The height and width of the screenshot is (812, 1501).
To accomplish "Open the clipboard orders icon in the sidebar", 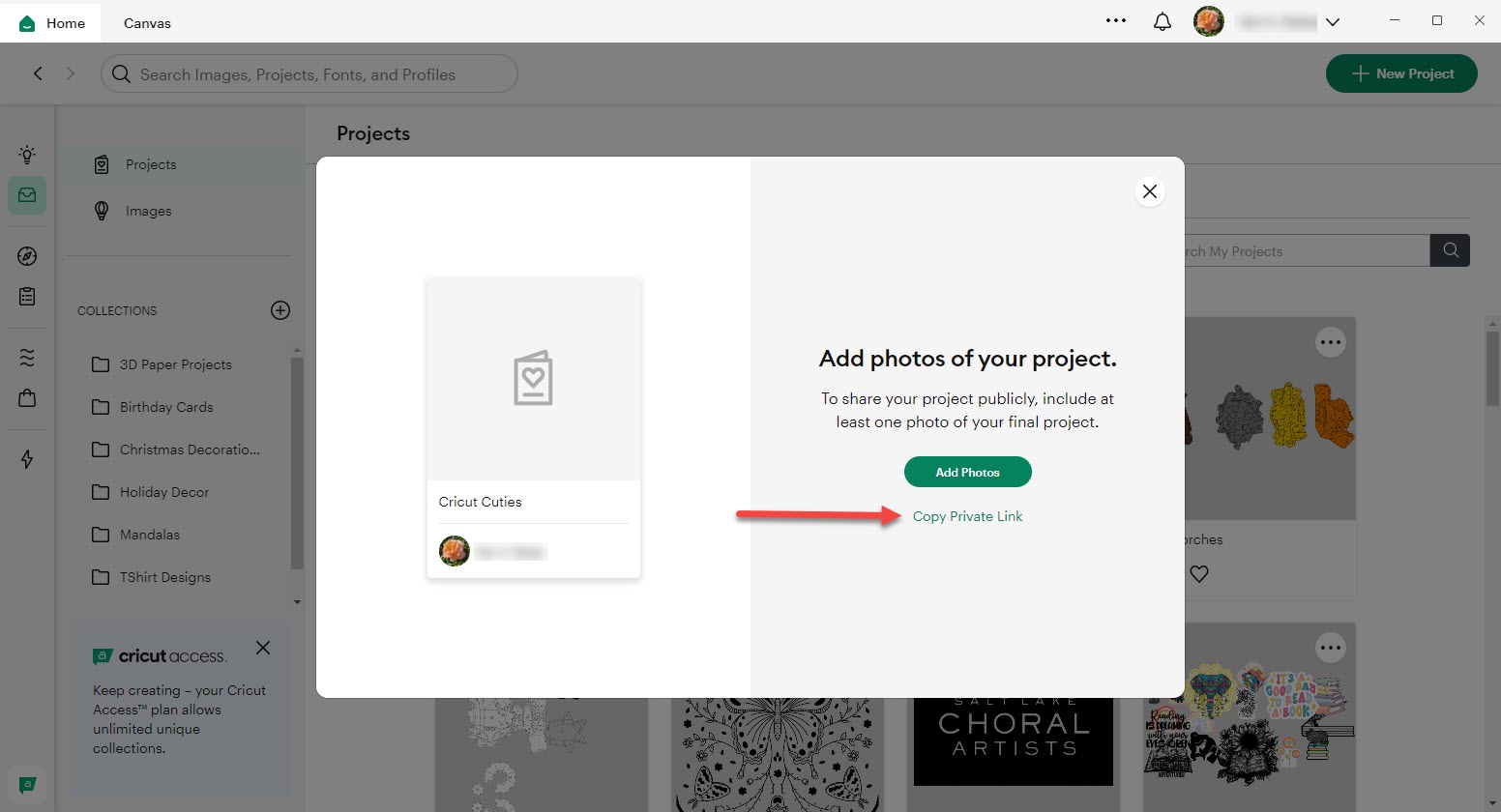I will [26, 297].
